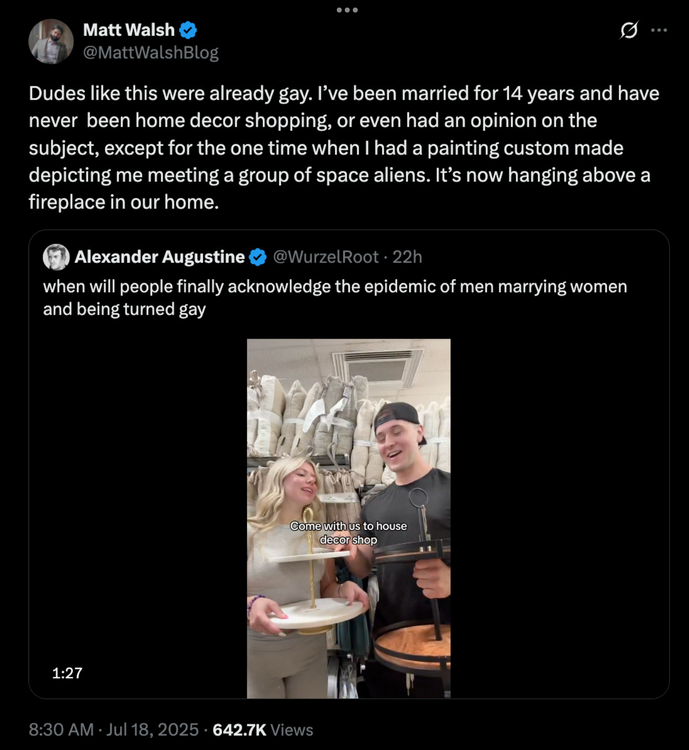Viewport: 689px width, 750px height.
Task: Click the 1:27 video duration badge
Action: 67,674
